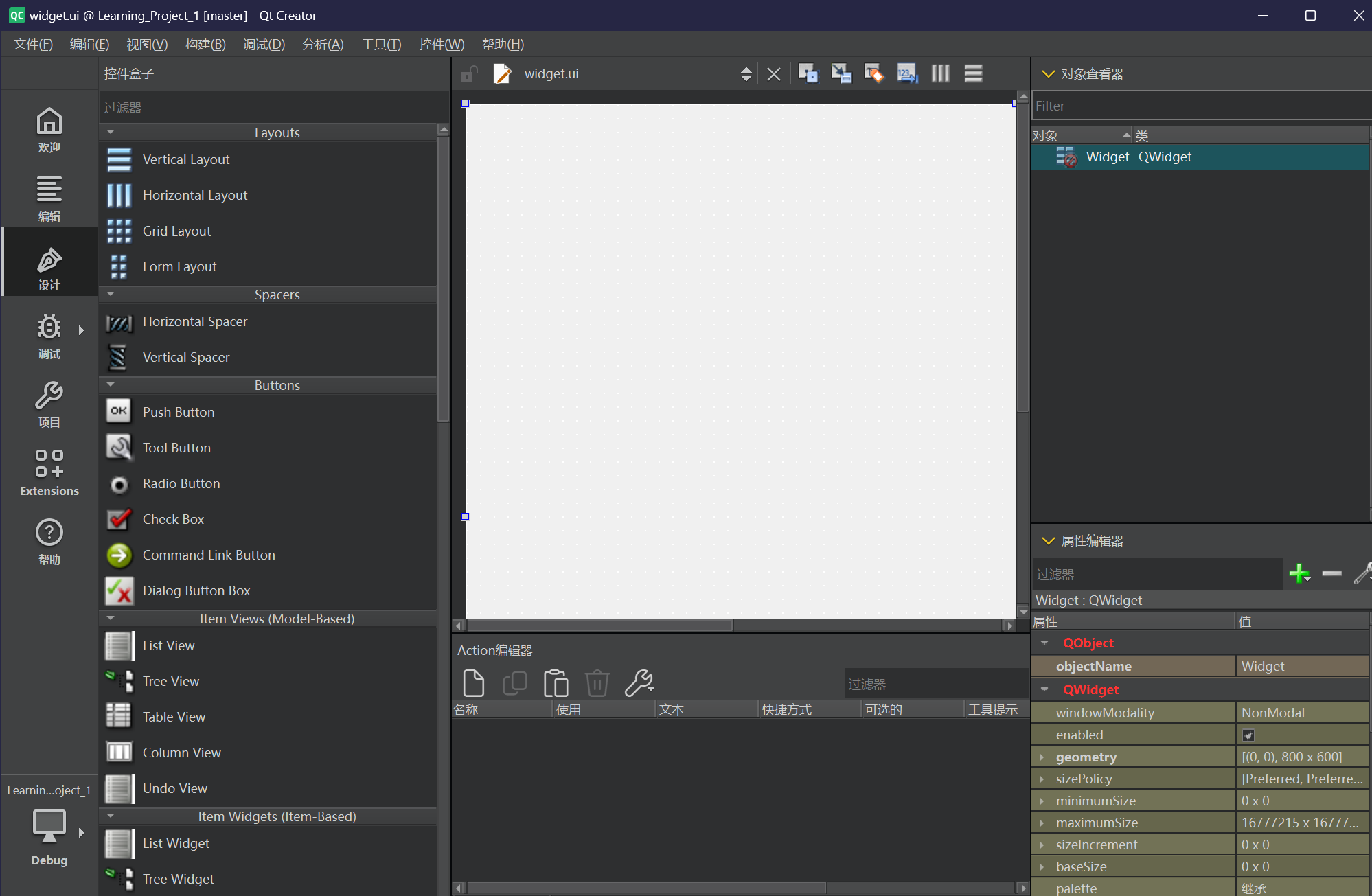Expand the geometry property row
Viewport: 1372px width, 896px height.
(x=1042, y=757)
